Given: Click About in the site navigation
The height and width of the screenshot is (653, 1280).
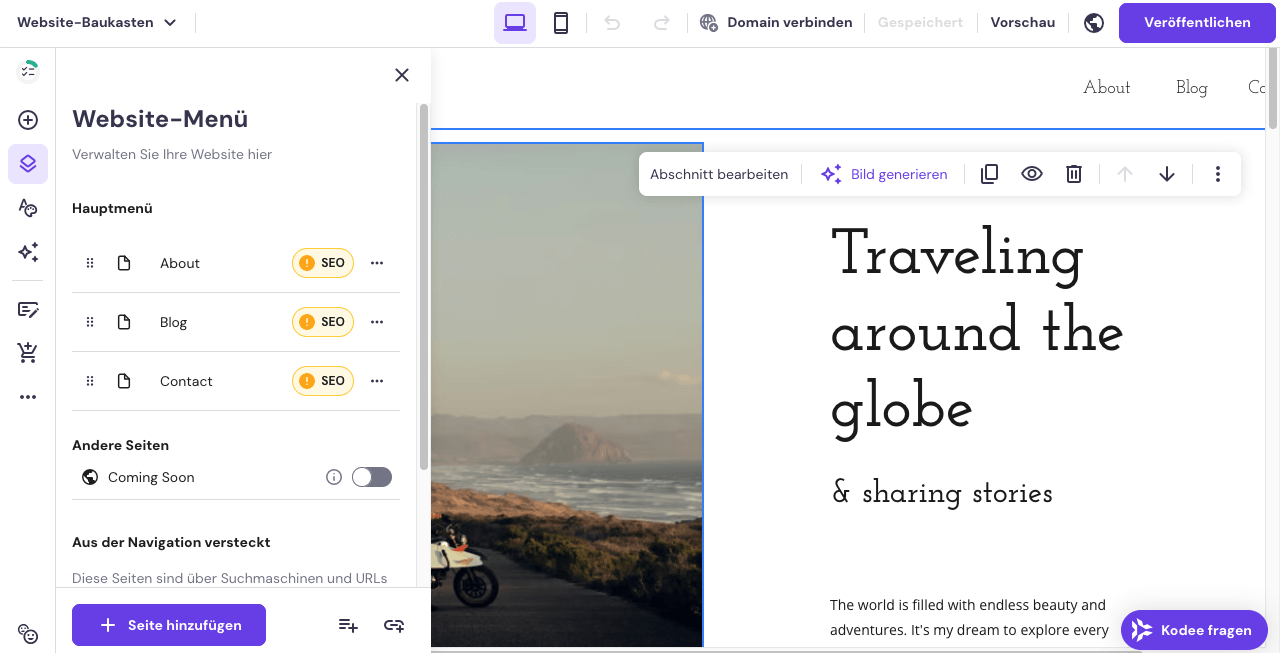Looking at the screenshot, I should [x=1107, y=88].
